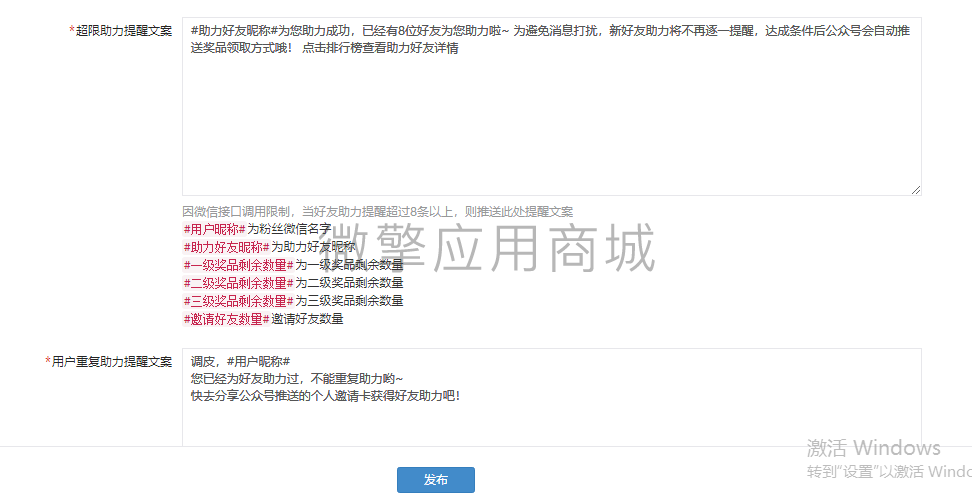The width and height of the screenshot is (972, 497).
Task: Click the #二级奖品剩余数量# placeholder tag
Action: [238, 283]
